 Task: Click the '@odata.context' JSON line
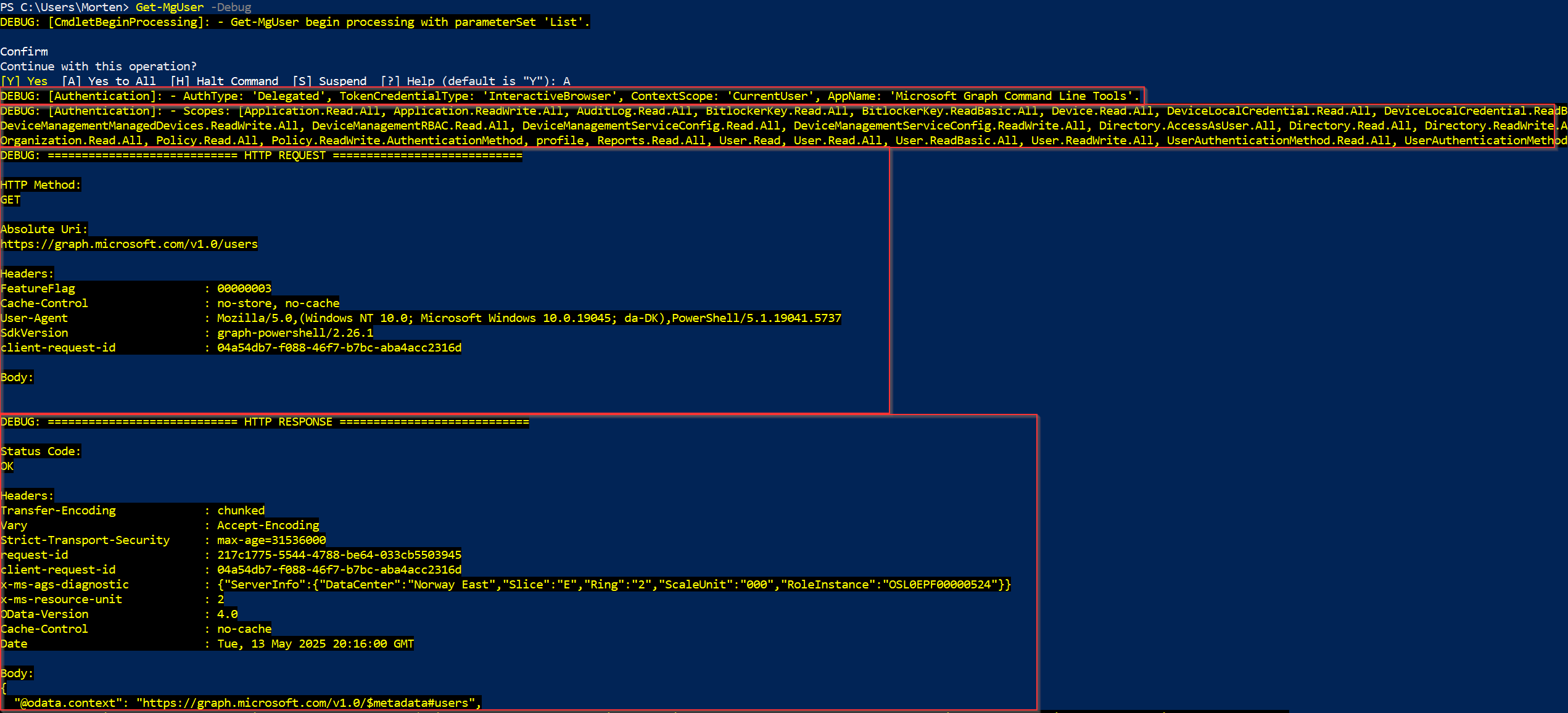click(247, 703)
